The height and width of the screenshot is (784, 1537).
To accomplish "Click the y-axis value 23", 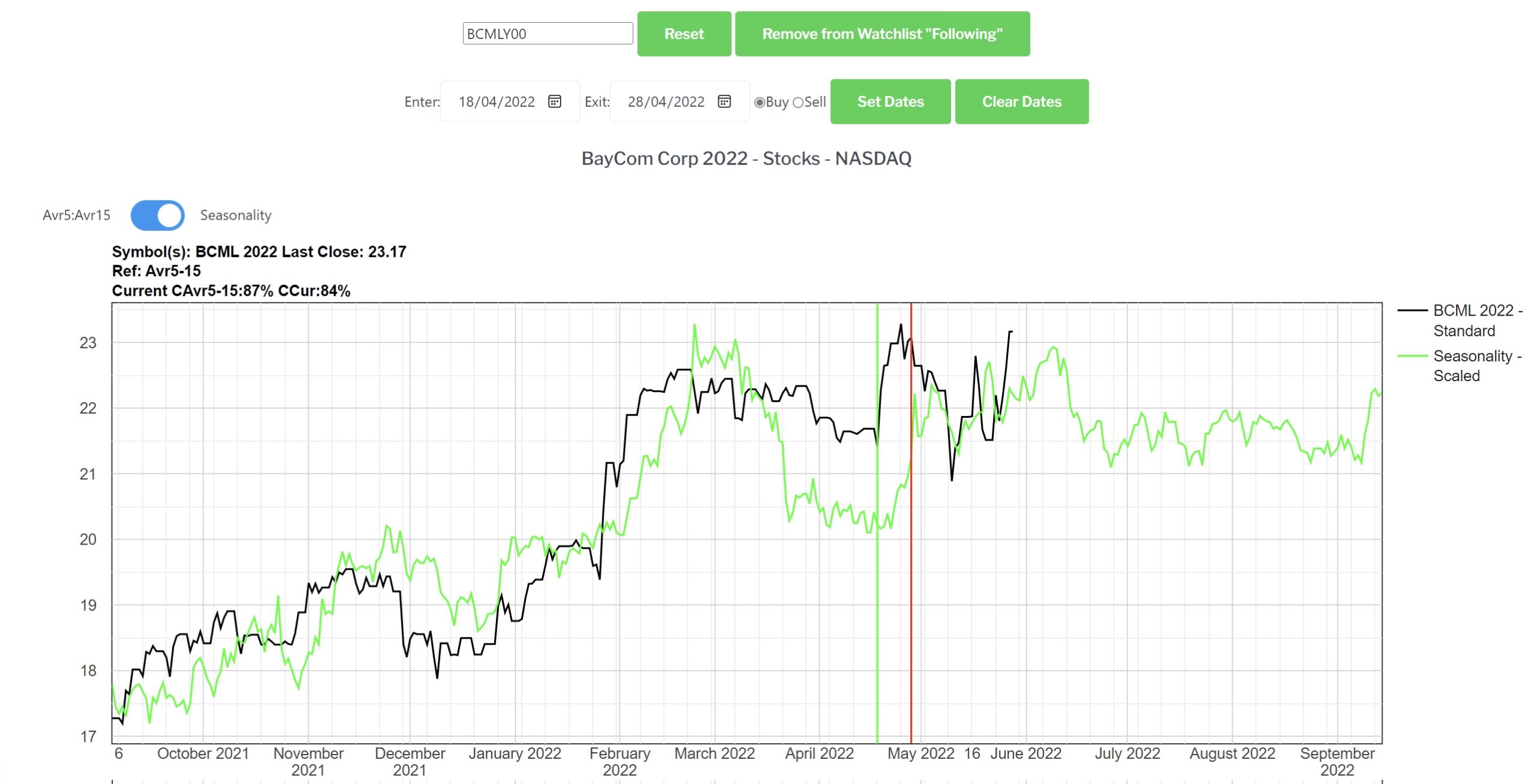I will (x=88, y=343).
